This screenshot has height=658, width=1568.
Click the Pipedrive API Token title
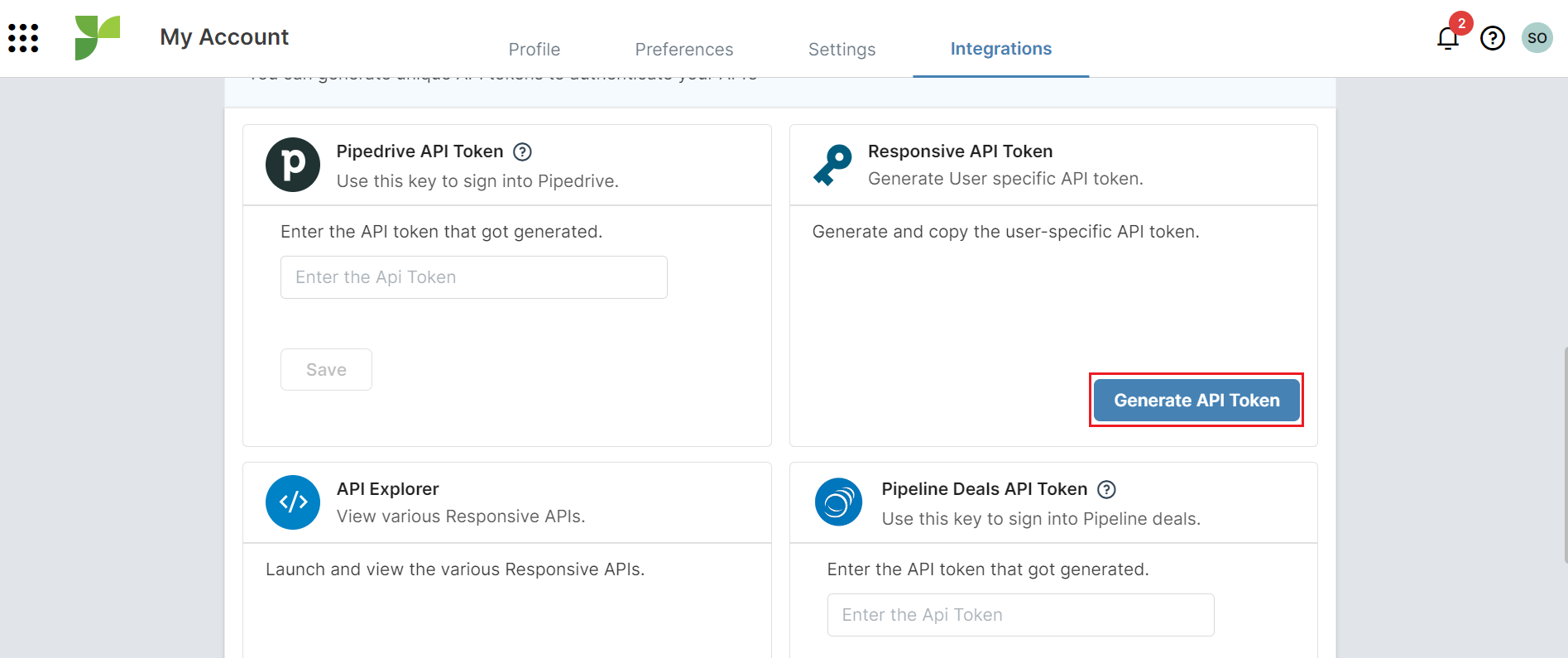(420, 151)
